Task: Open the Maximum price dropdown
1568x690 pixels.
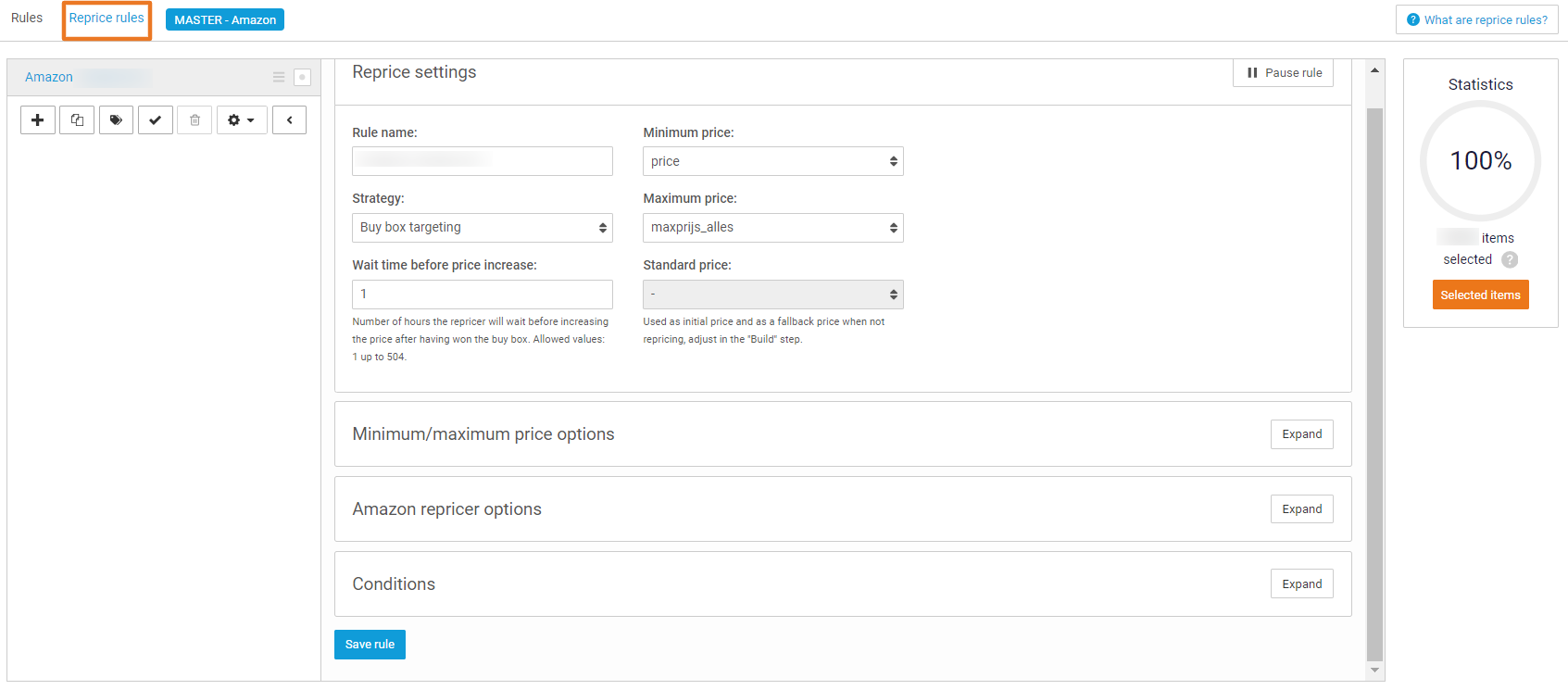Action: pos(772,228)
